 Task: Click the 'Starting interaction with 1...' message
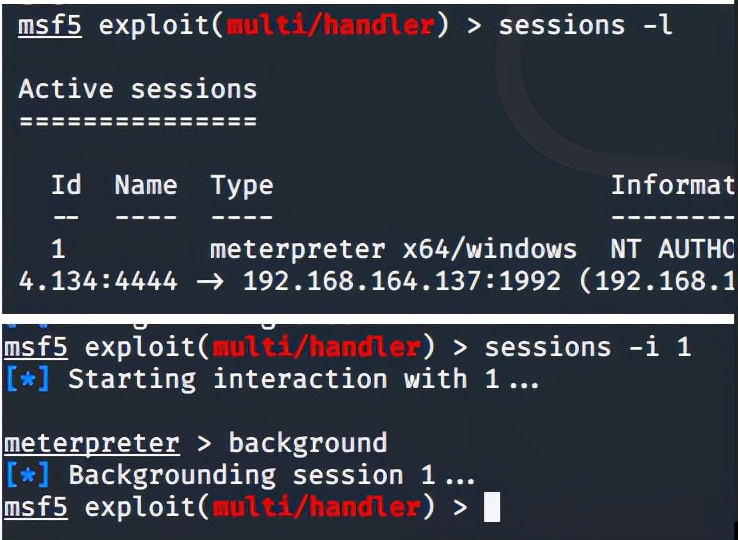tap(303, 379)
